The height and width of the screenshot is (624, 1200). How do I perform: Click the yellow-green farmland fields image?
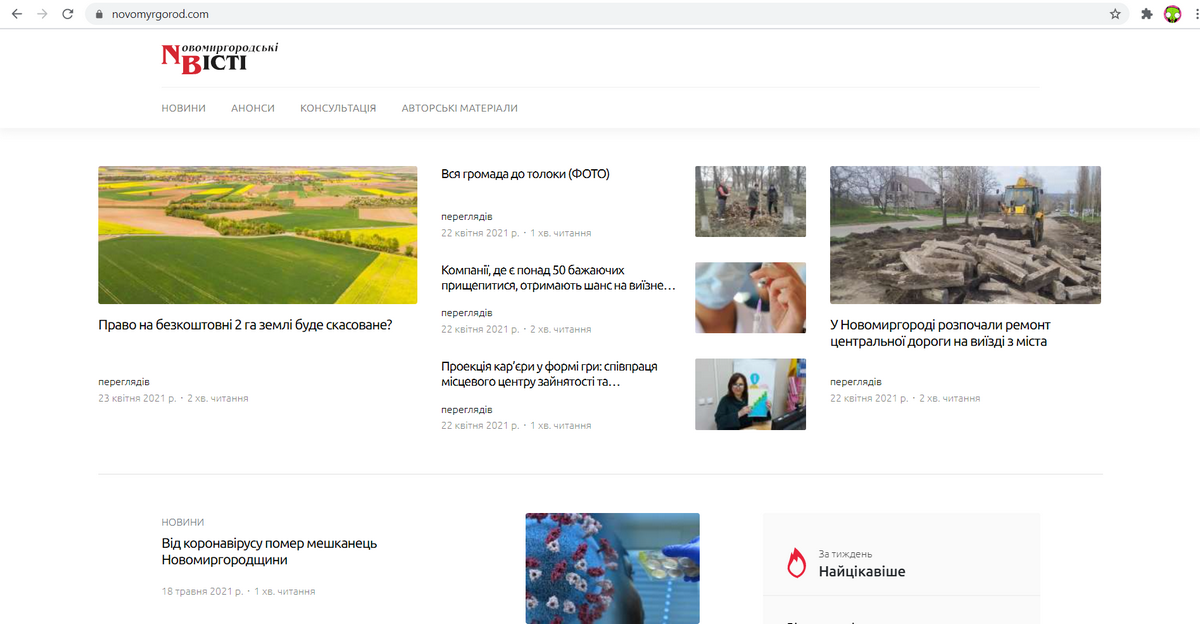257,234
